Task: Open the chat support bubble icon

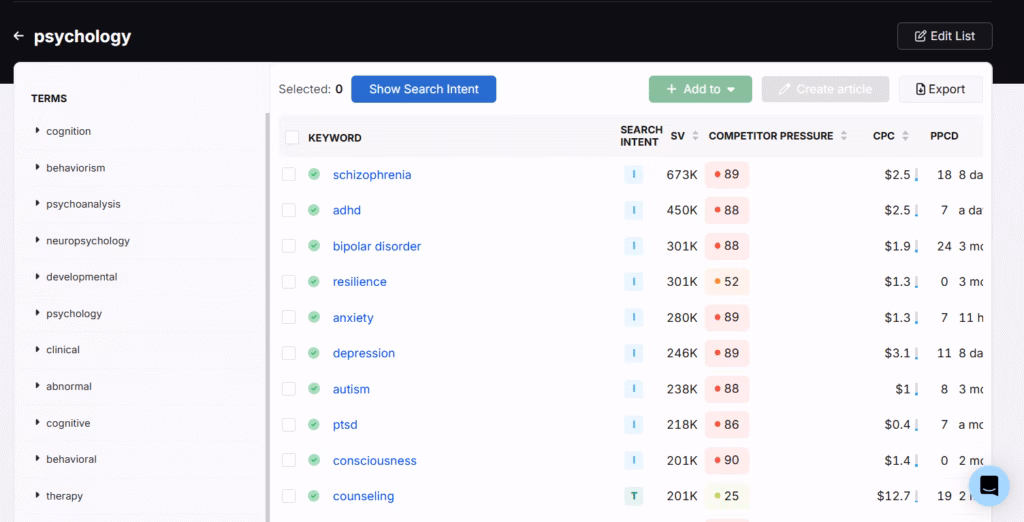Action: 989,486
